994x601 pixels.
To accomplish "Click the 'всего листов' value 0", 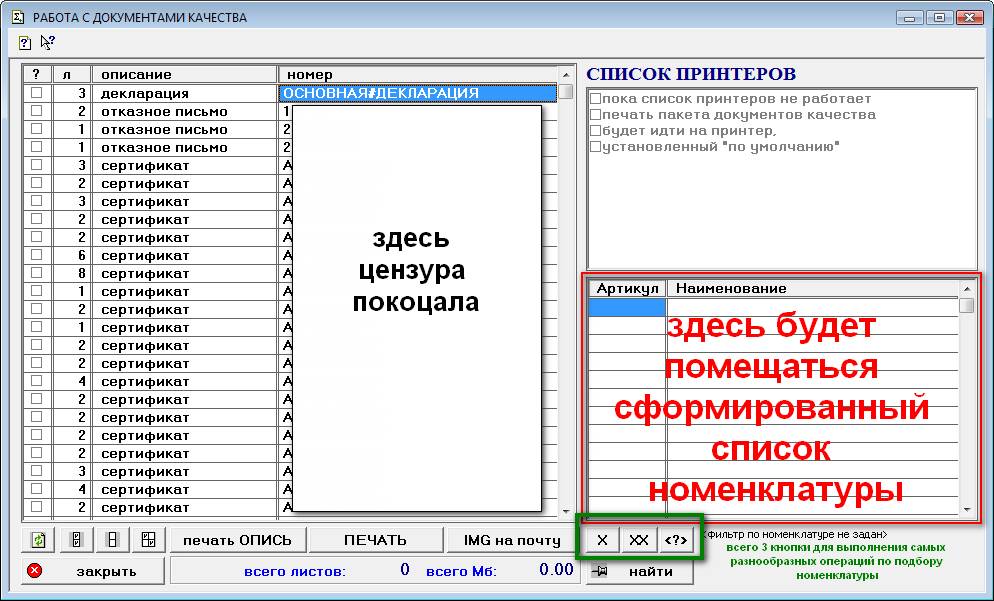I will click(404, 569).
